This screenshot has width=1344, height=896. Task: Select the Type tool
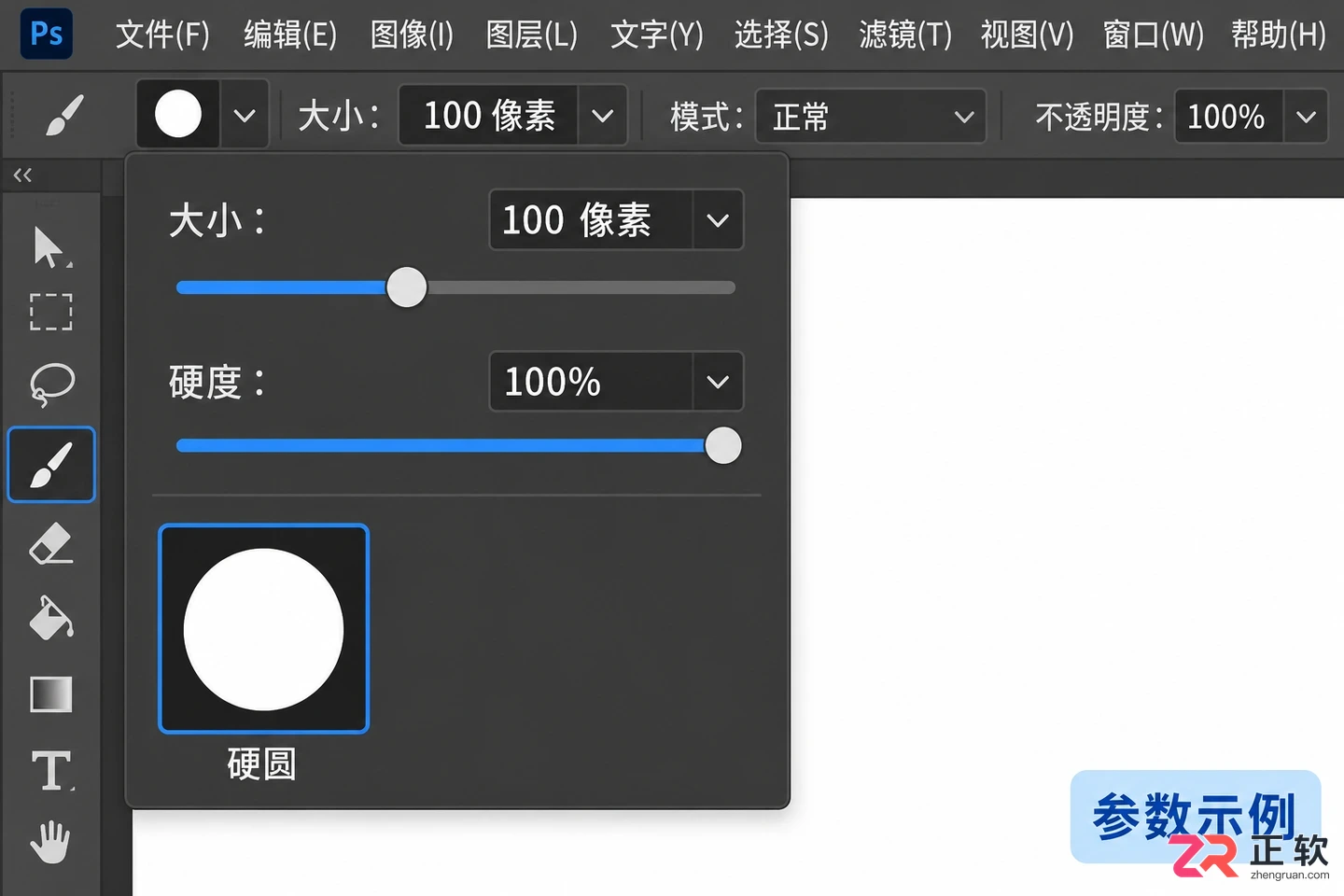pos(52,771)
